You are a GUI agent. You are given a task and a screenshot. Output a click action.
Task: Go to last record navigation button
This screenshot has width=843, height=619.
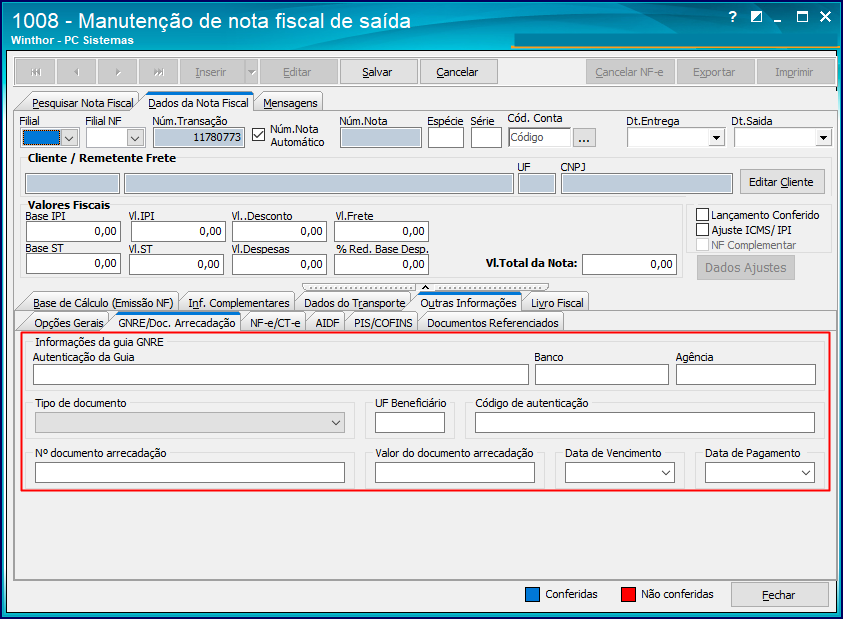click(159, 72)
